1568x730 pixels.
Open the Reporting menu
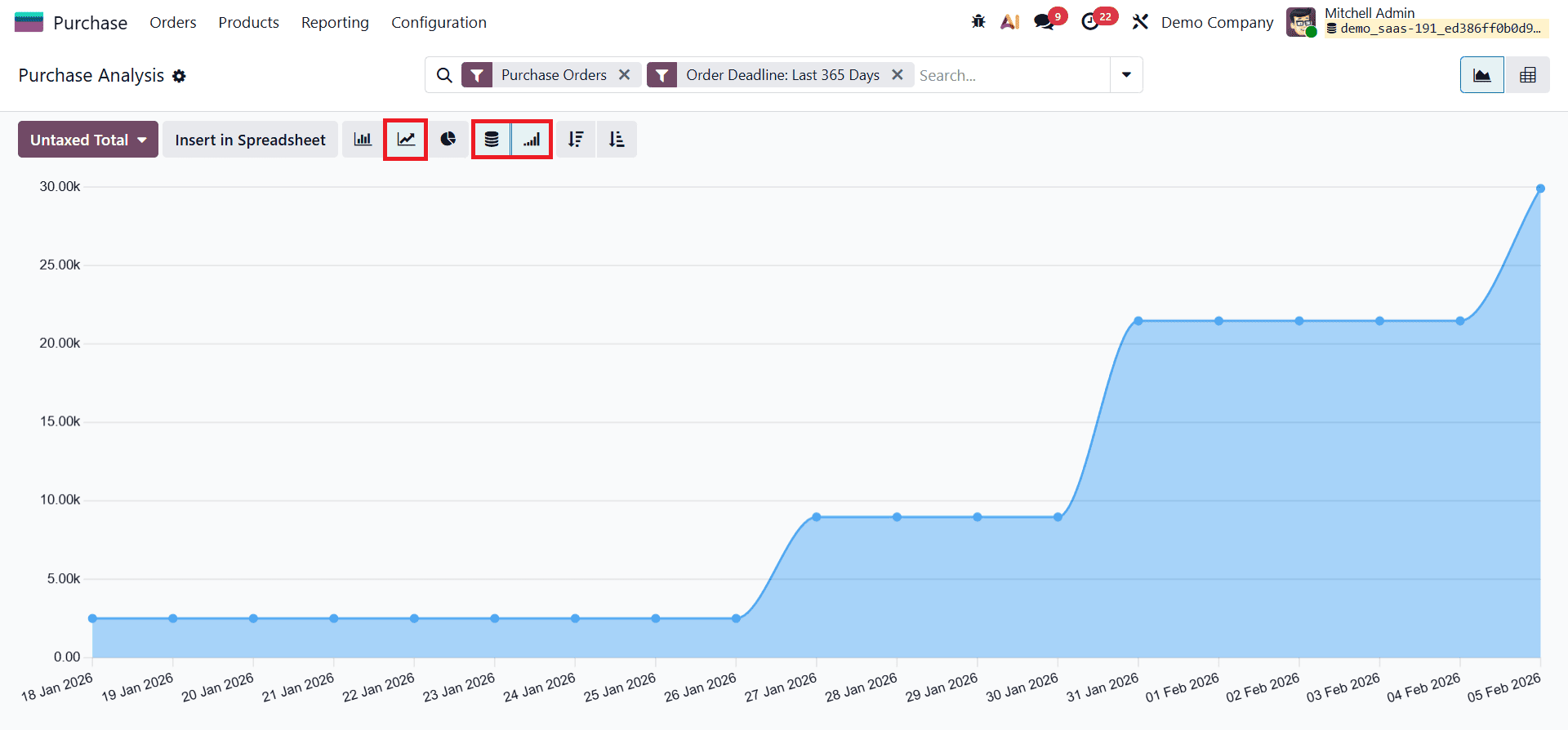335,22
